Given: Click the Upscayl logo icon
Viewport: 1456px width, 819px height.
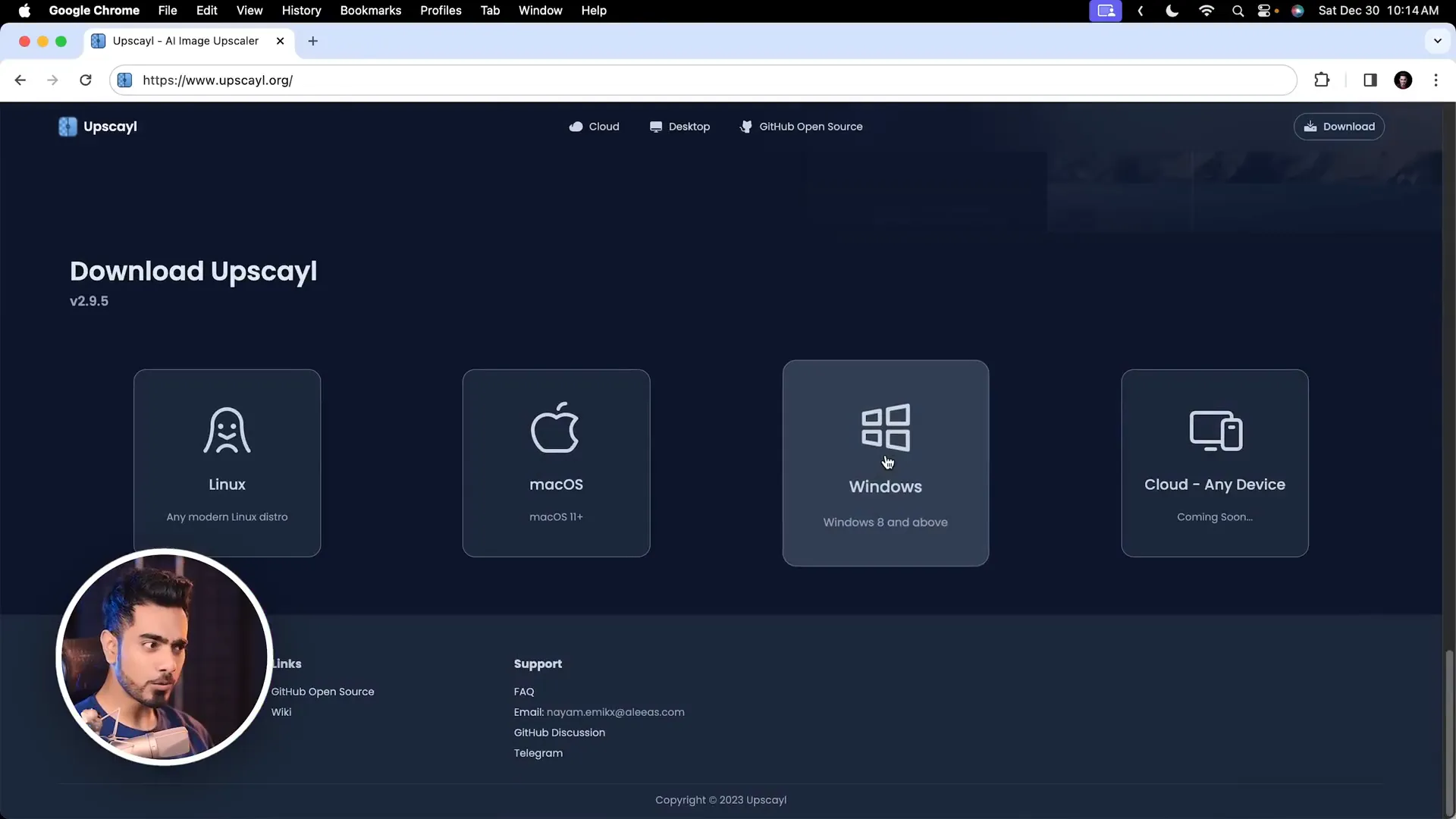Looking at the screenshot, I should pyautogui.click(x=67, y=127).
